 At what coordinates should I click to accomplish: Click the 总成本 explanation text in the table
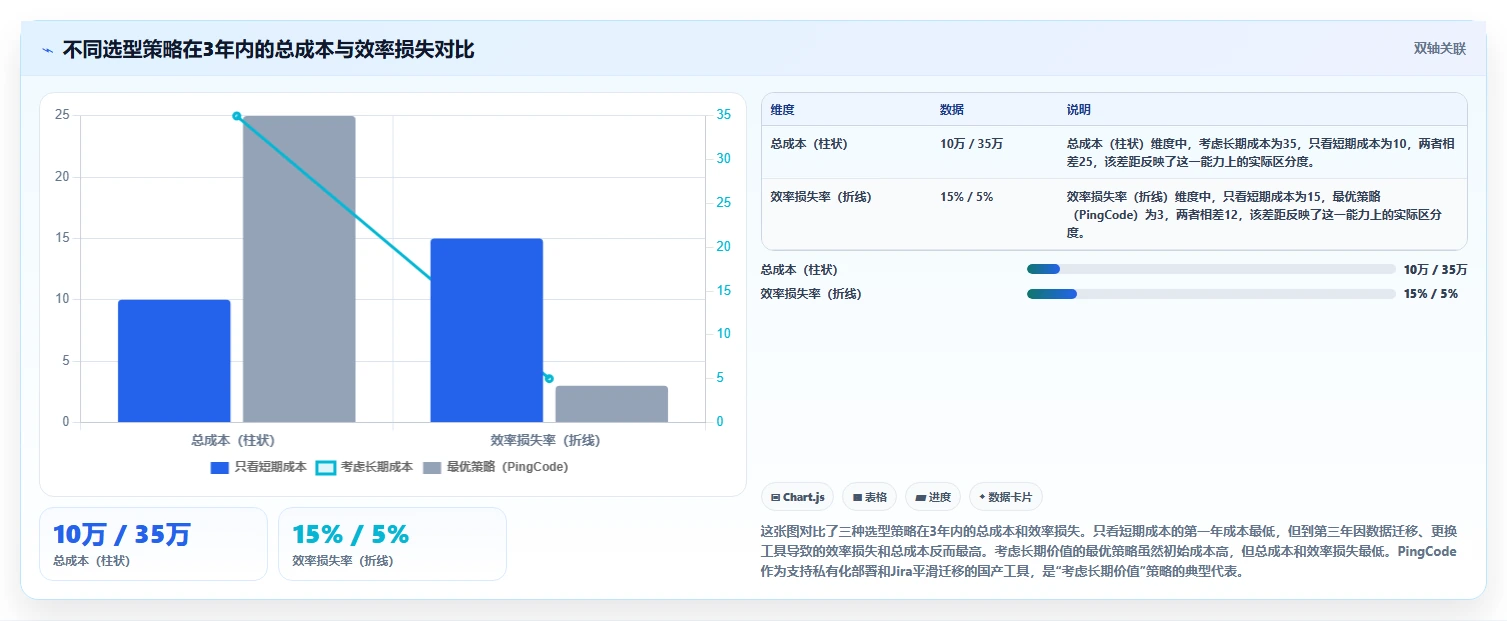coord(1260,152)
